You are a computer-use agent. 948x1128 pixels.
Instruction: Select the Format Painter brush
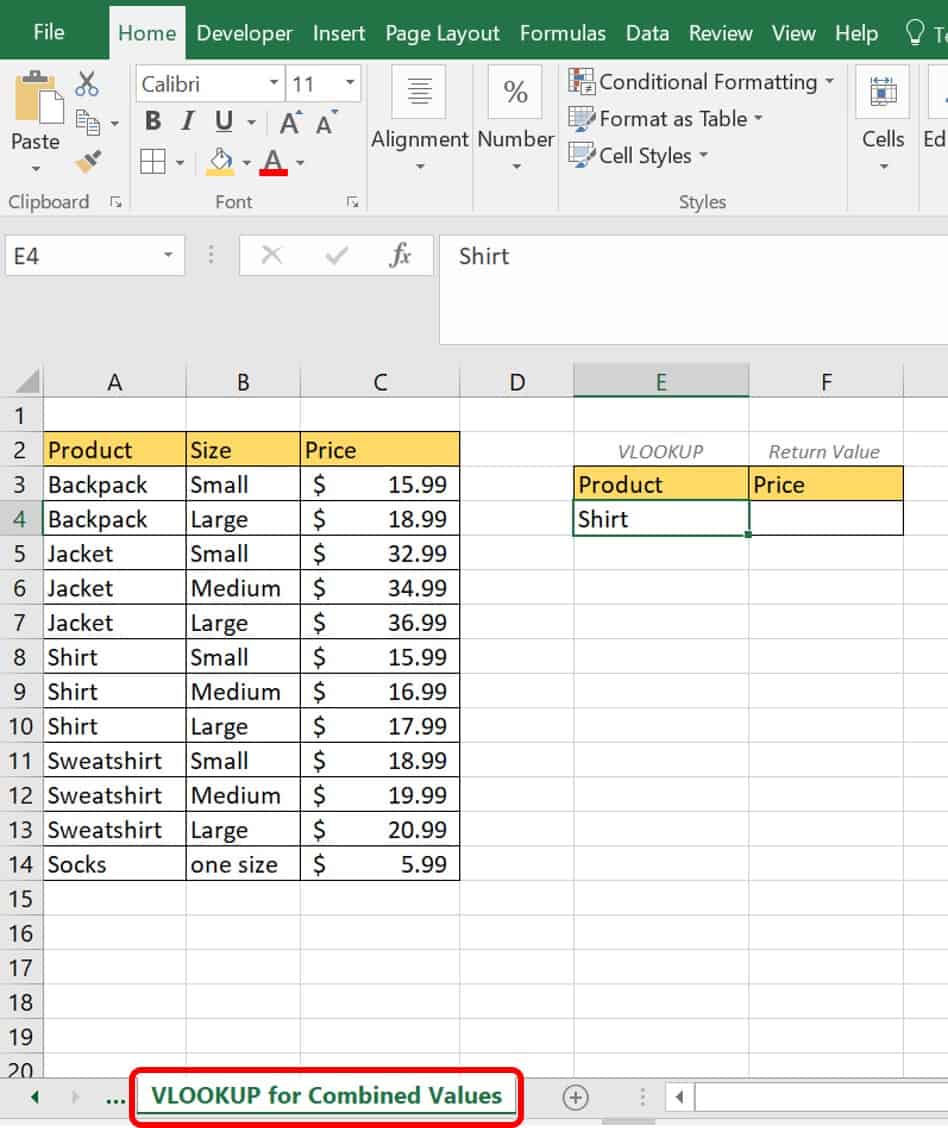[x=88, y=160]
